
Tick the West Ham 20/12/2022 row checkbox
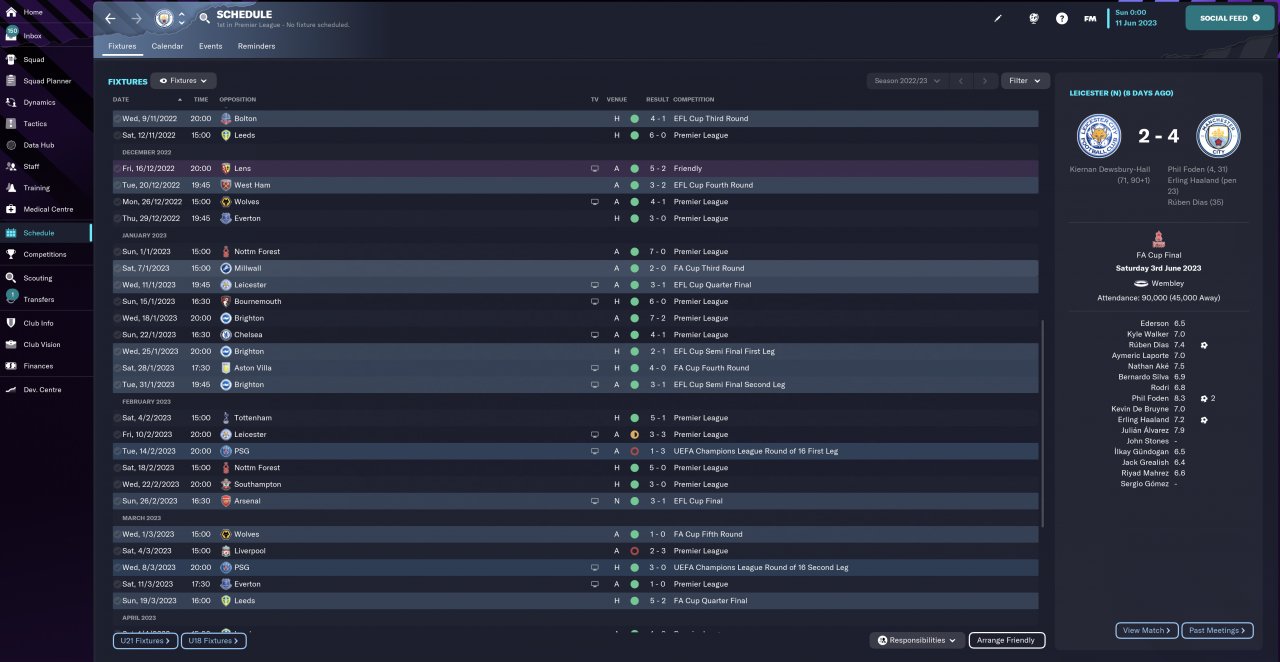tap(117, 185)
